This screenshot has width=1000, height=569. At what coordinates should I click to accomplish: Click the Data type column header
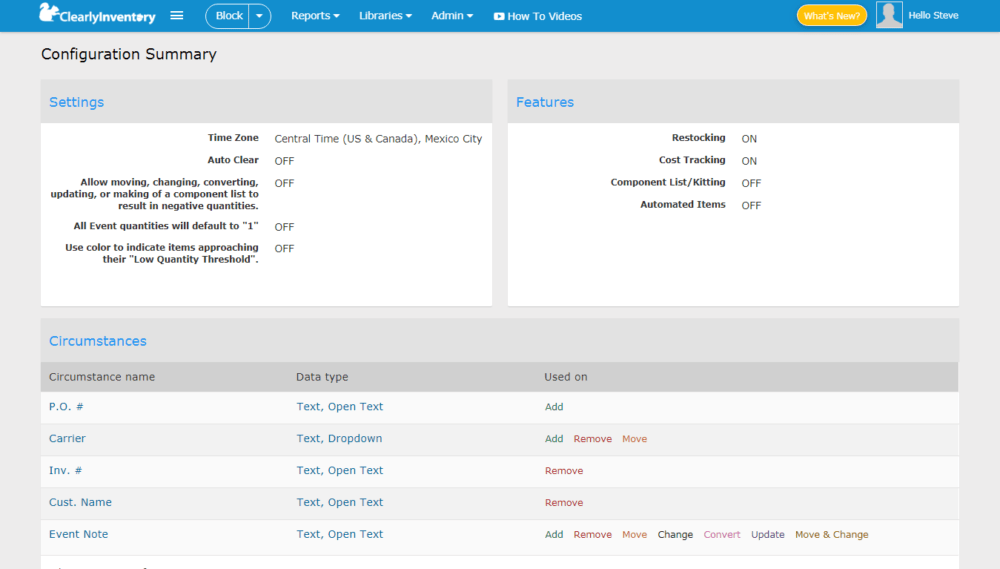tap(322, 376)
